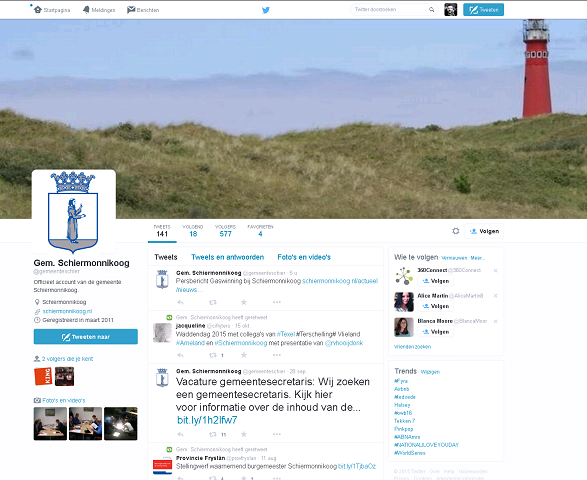
Task: Open sidebar Foto's en video's link
Action: pos(64,400)
